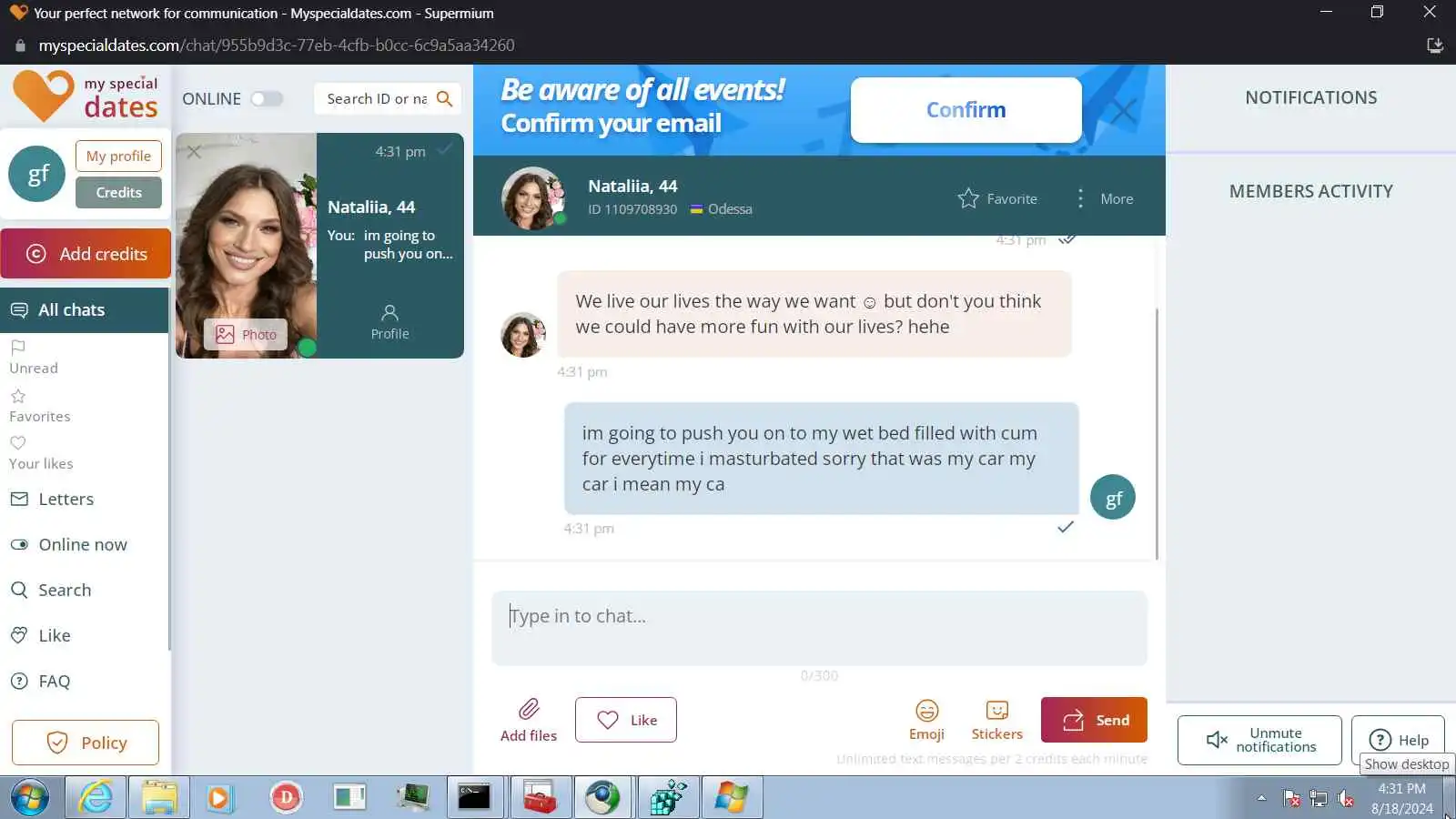This screenshot has width=1456, height=819.
Task: Click the search magnifier icon
Action: 444,98
